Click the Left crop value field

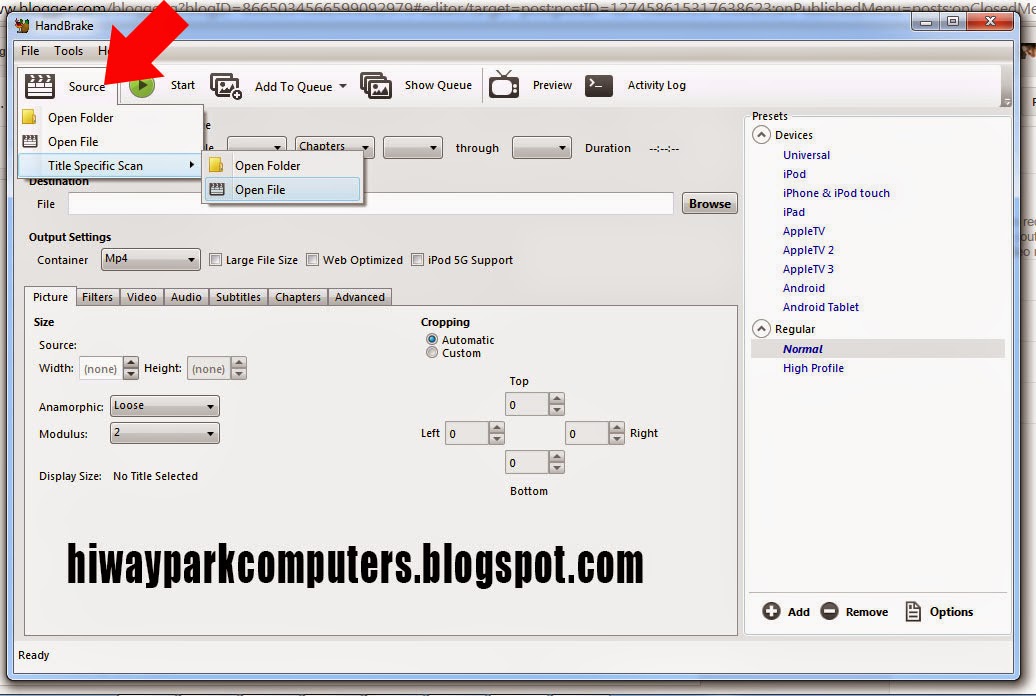click(x=466, y=434)
